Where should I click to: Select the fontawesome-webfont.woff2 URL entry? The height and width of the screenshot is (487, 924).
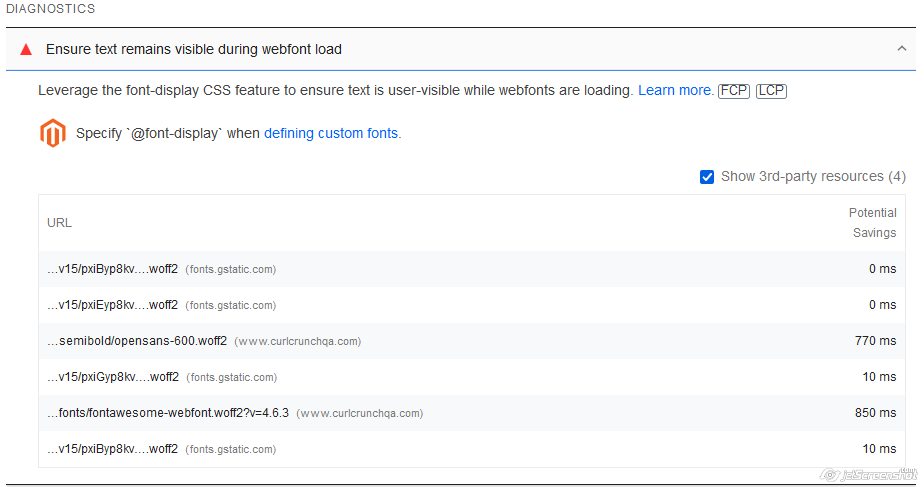point(168,413)
